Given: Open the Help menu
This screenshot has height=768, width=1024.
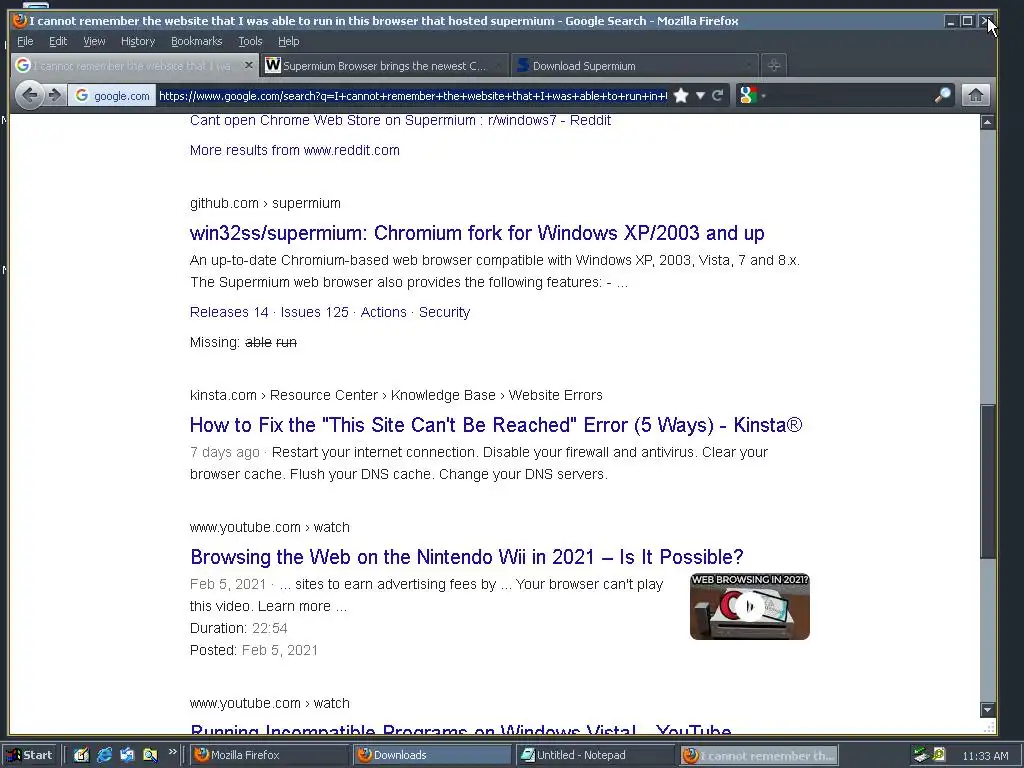Looking at the screenshot, I should click(x=289, y=41).
